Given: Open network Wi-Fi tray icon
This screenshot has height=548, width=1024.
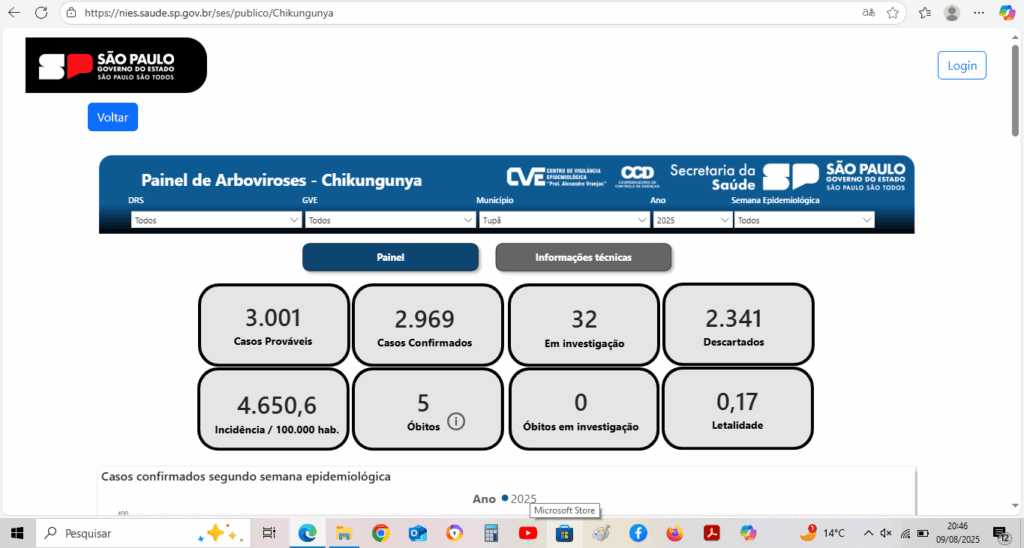Looking at the screenshot, I should click(905, 533).
